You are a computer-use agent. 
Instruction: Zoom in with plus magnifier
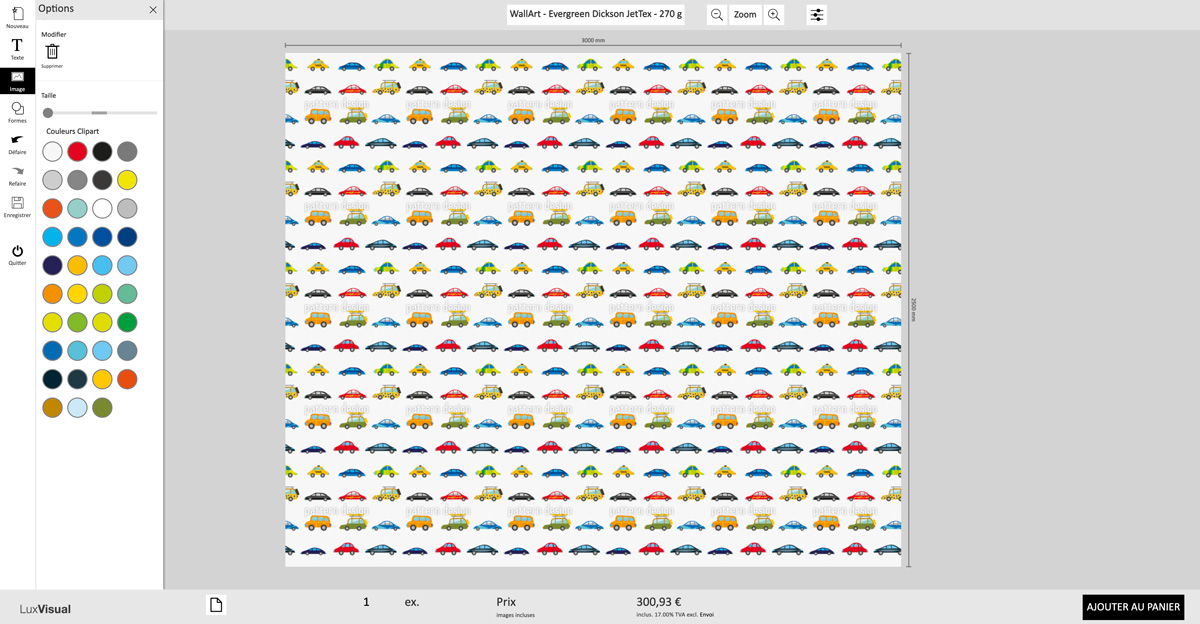pos(774,15)
